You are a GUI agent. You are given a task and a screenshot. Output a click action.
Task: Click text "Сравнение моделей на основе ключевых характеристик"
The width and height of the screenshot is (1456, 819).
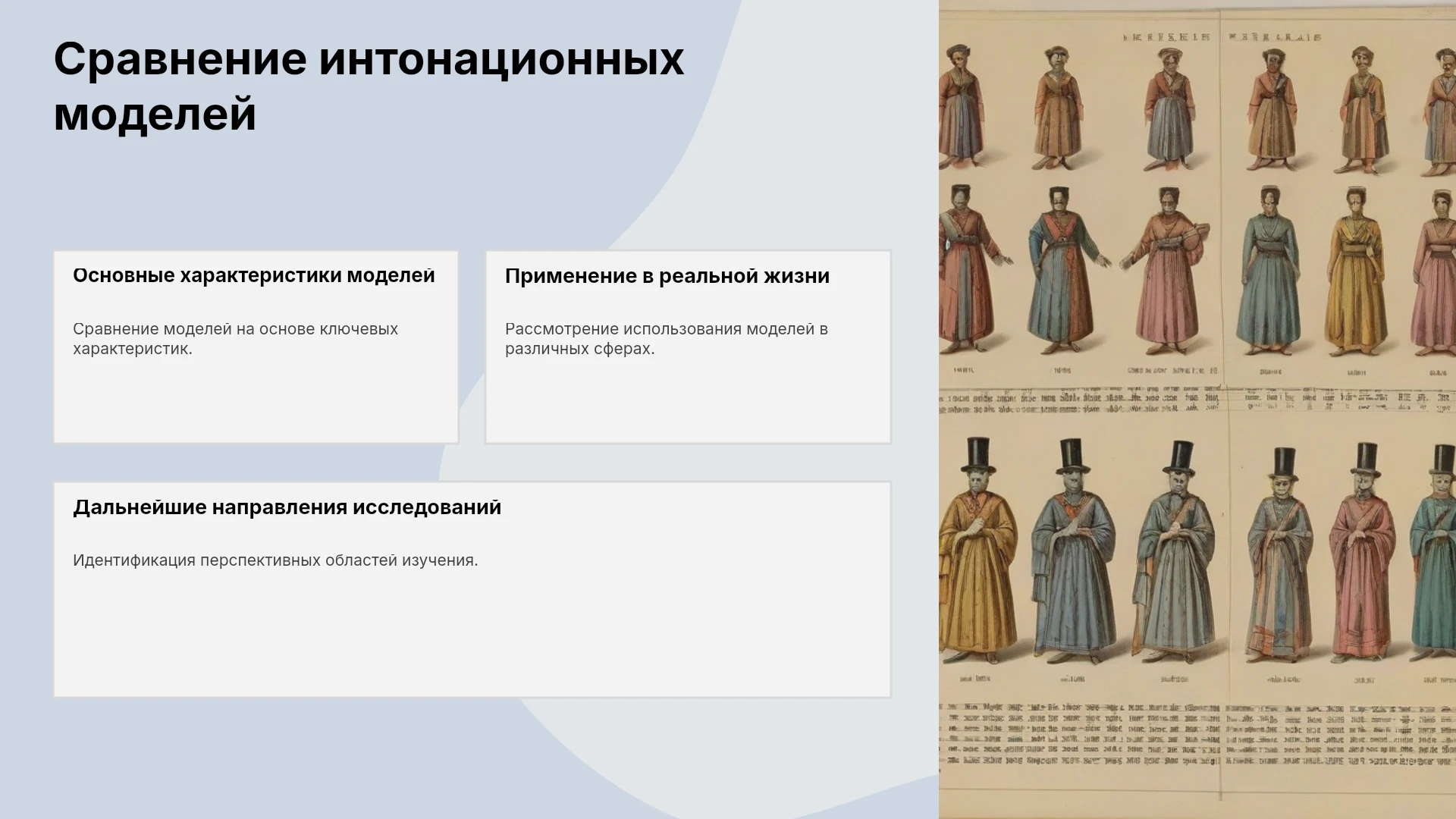tap(235, 339)
